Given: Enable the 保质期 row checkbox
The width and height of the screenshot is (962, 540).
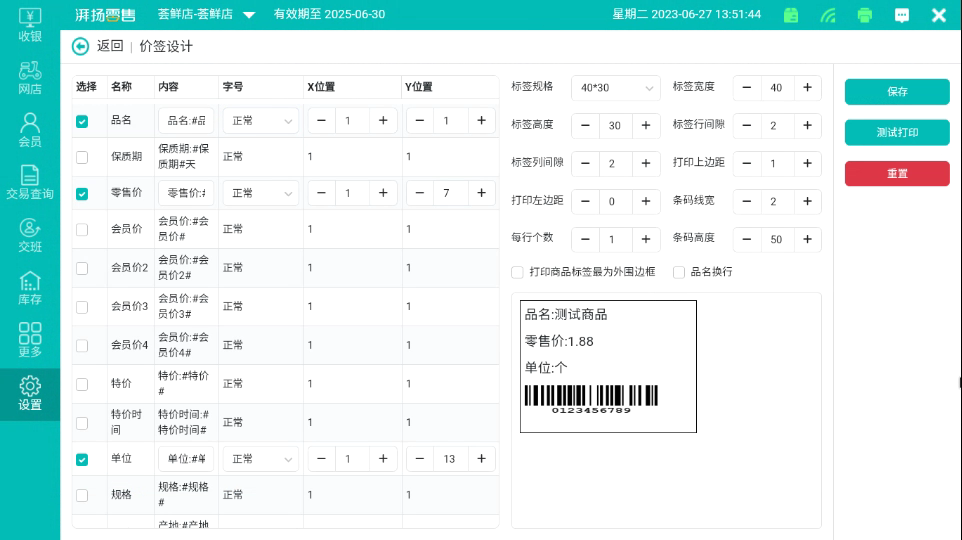Looking at the screenshot, I should point(82,157).
